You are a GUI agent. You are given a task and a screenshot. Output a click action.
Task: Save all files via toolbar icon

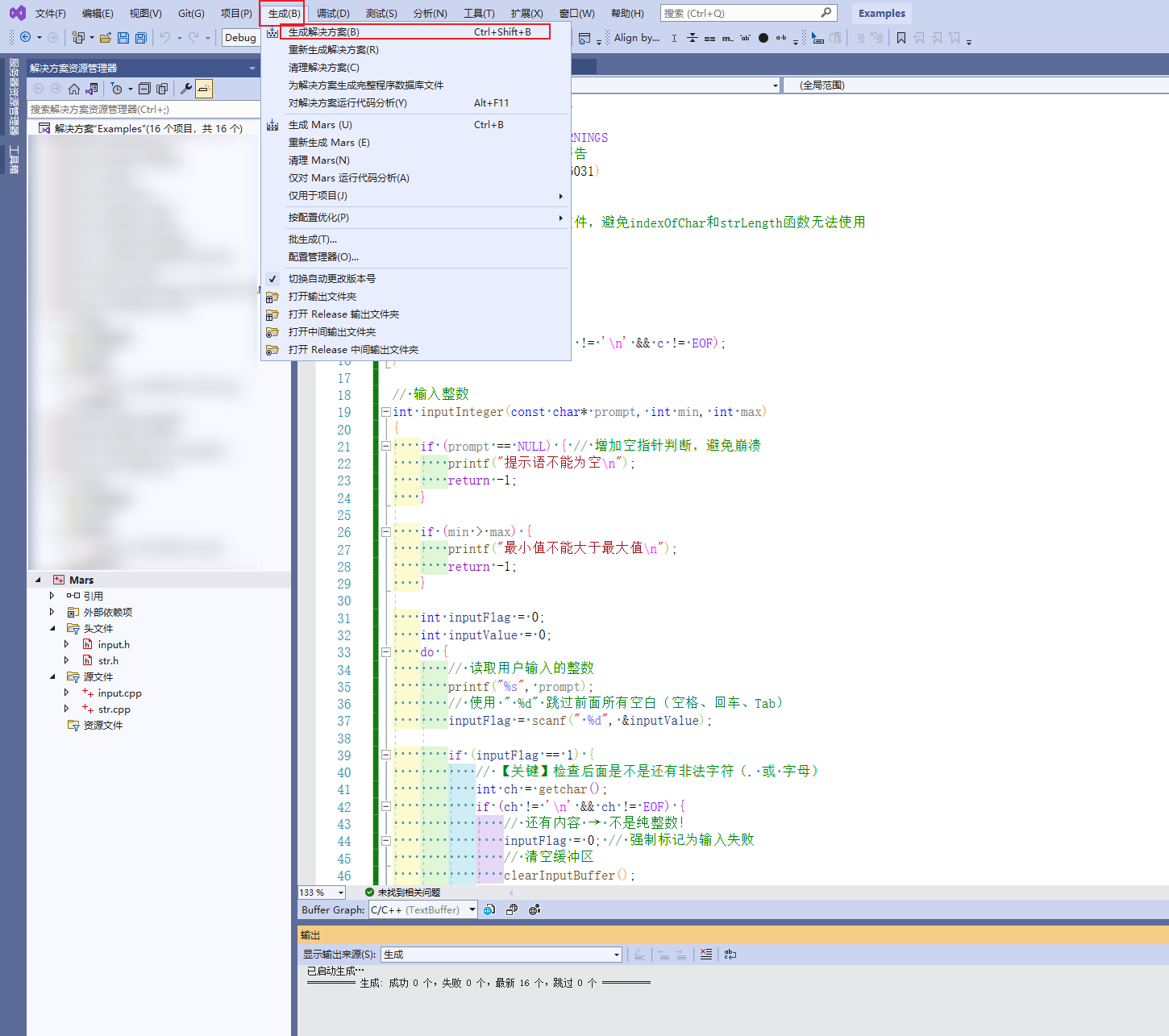coord(140,37)
